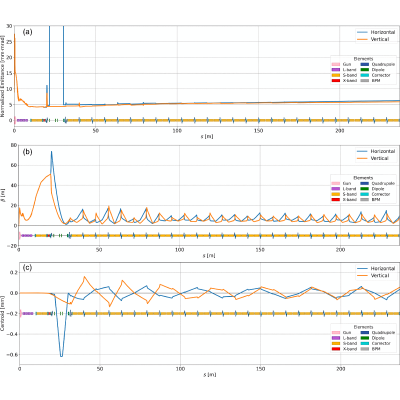
Task: Click the '(b)' panel label
Action: click(27, 152)
